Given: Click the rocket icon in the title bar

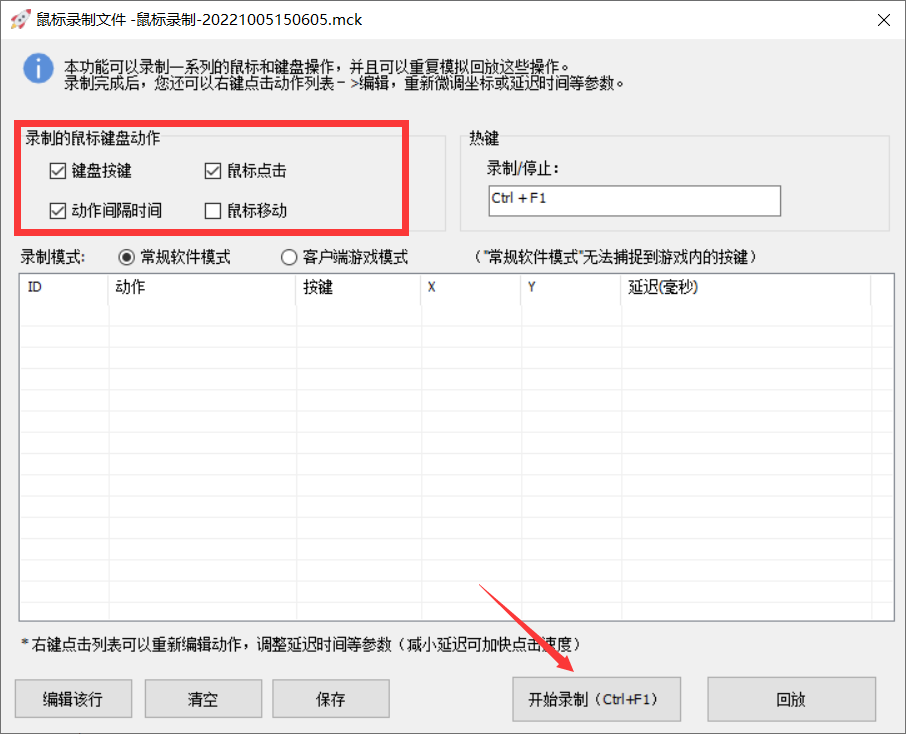Looking at the screenshot, I should 18,19.
